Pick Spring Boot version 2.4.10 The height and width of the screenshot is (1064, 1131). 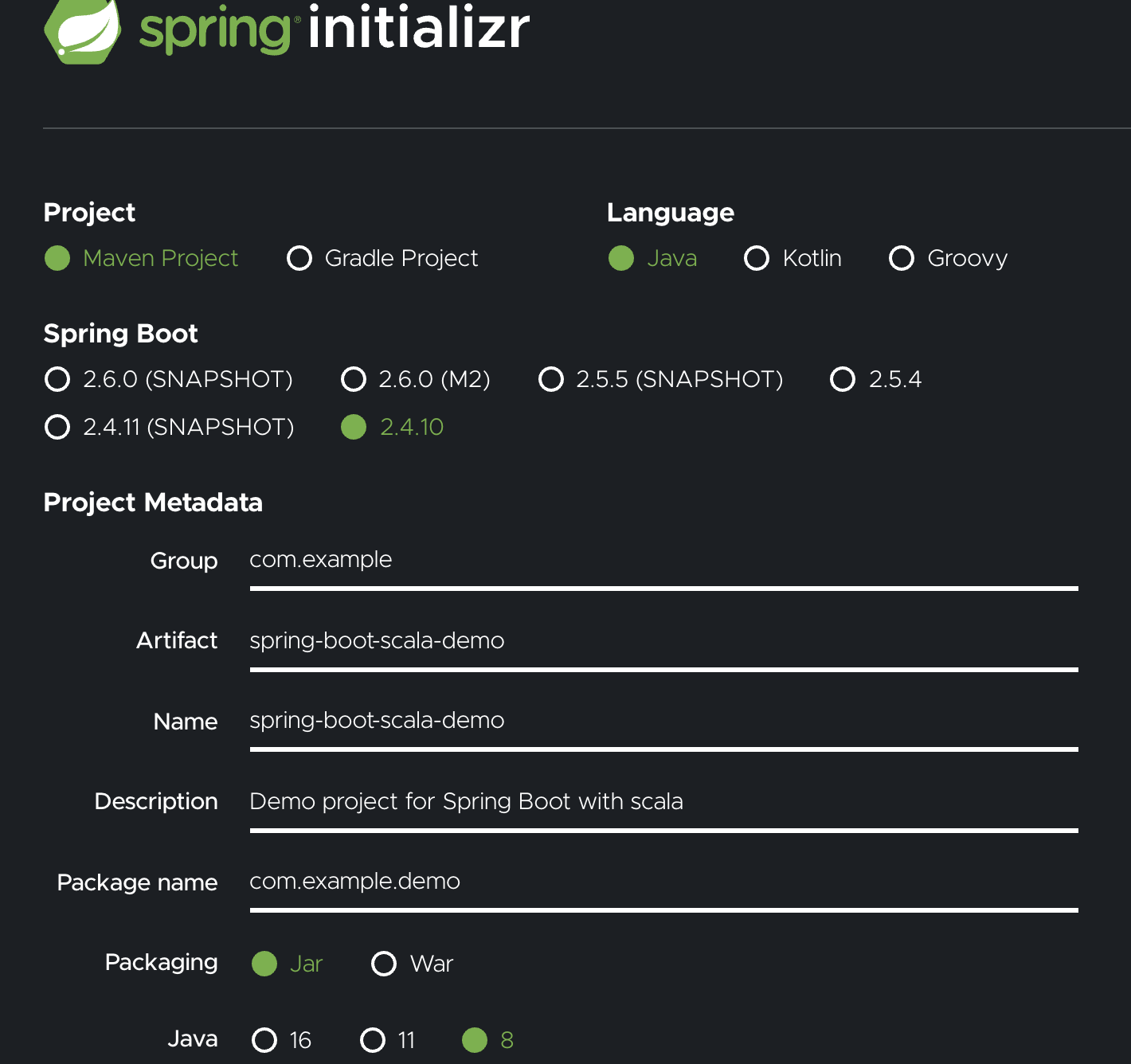coord(354,427)
